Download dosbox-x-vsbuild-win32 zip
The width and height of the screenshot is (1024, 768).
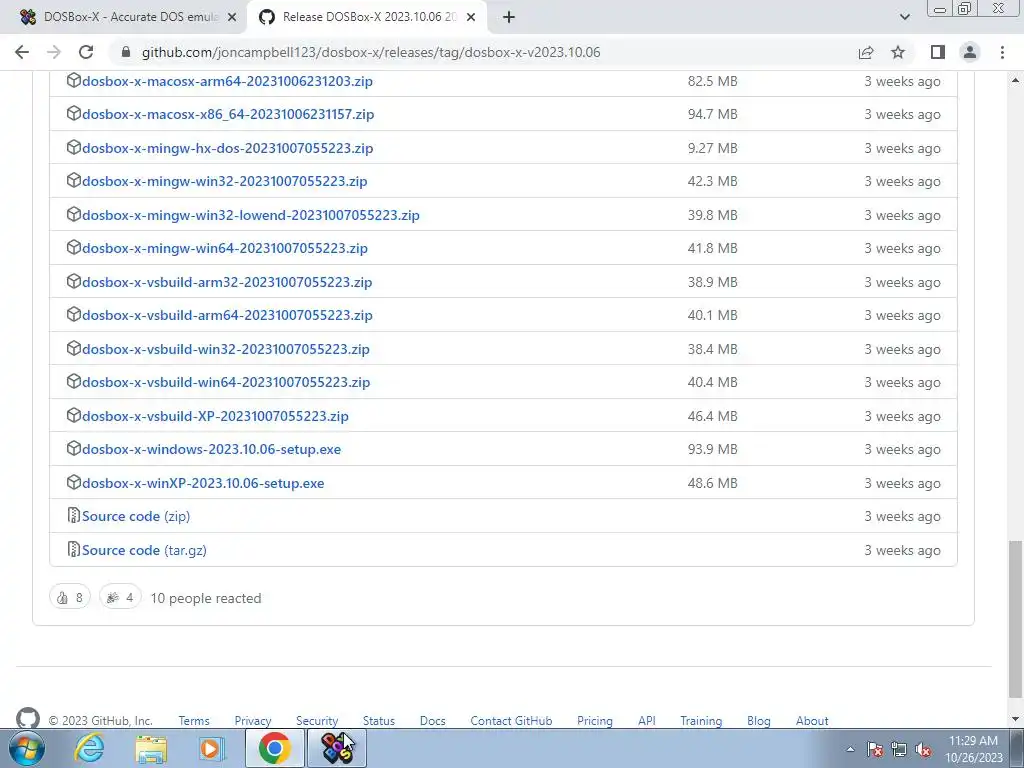[226, 349]
